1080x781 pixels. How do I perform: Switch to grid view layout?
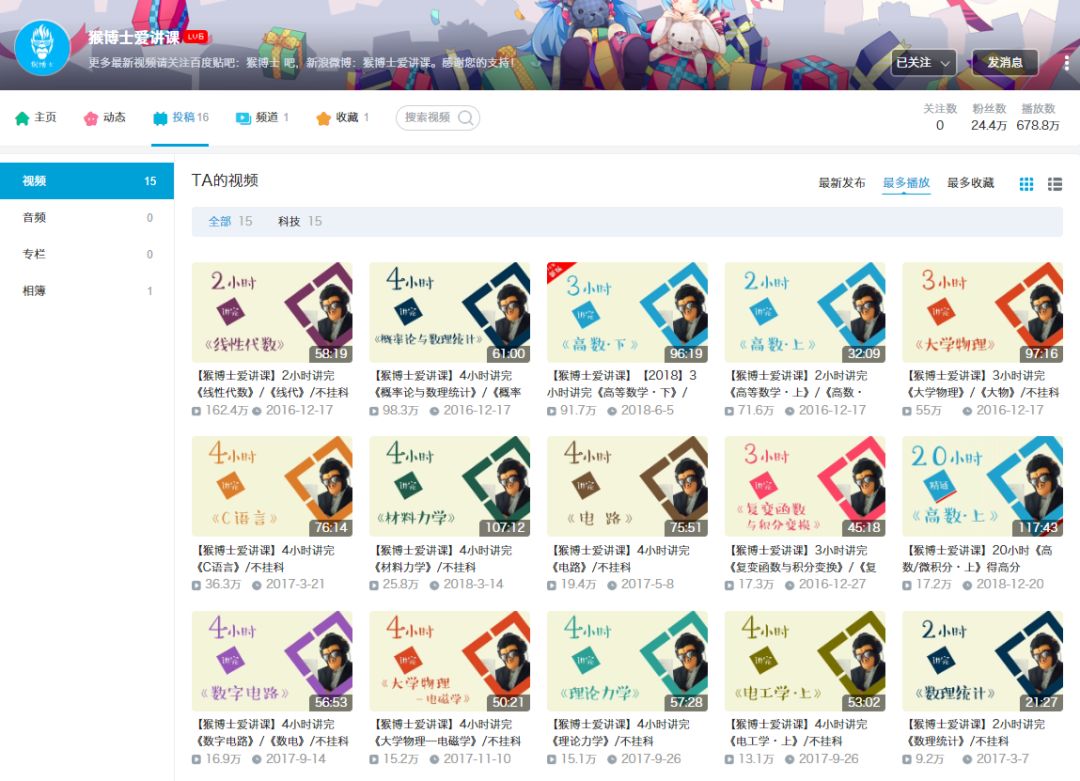click(x=1026, y=184)
